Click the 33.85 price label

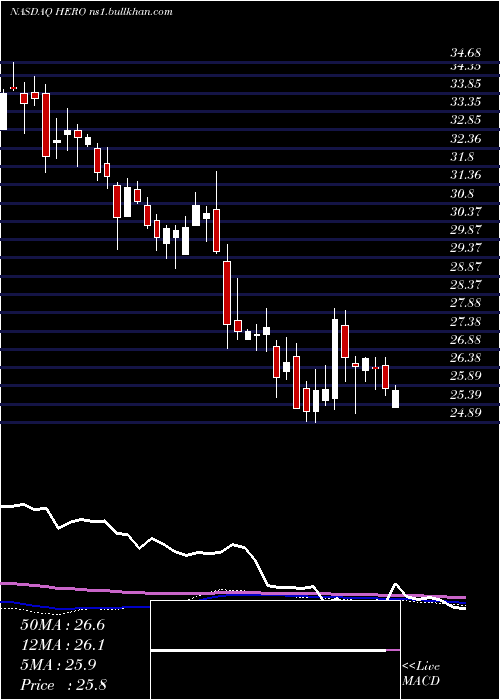[465, 84]
